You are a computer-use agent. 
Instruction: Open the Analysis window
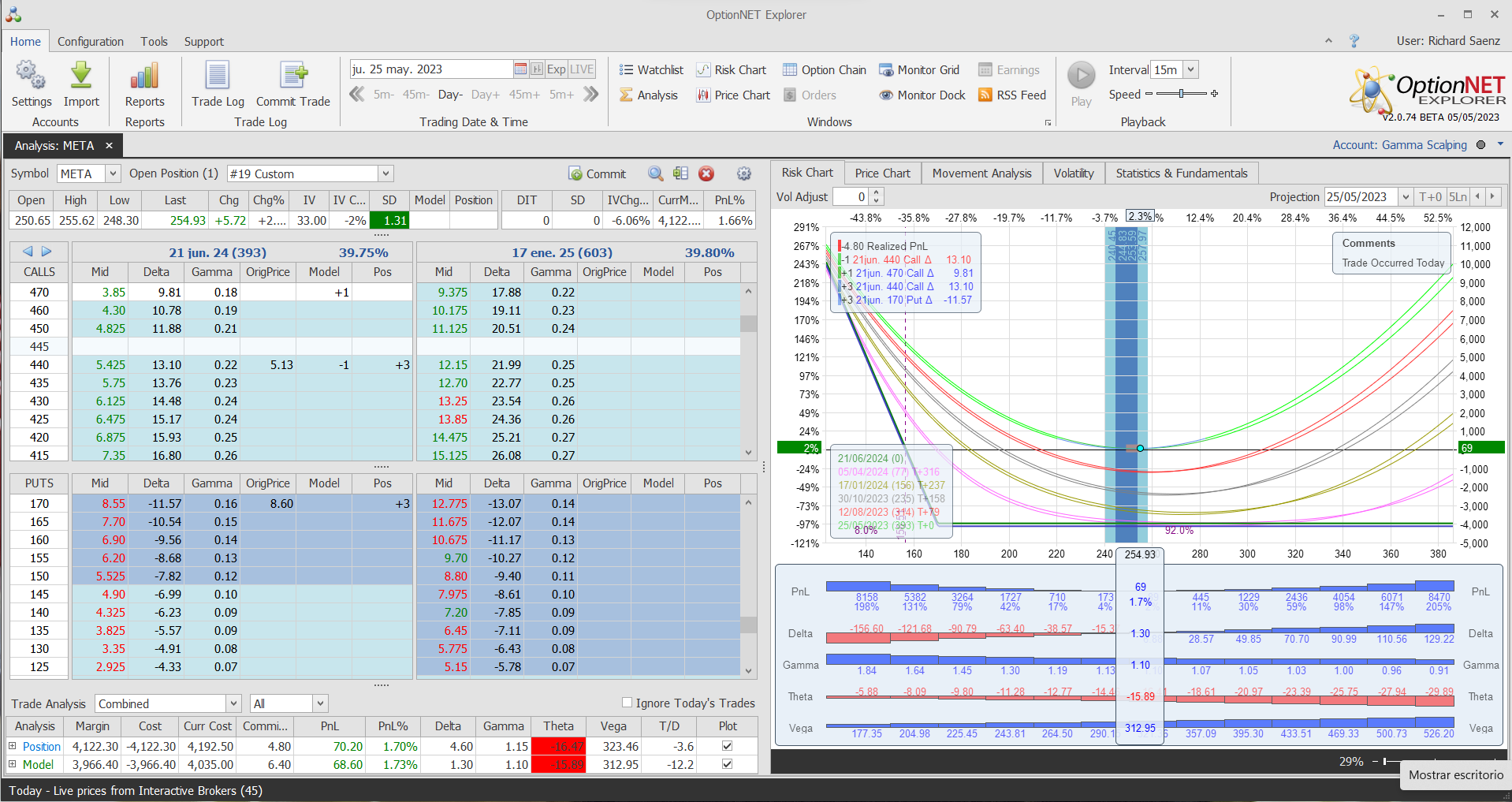coord(648,95)
